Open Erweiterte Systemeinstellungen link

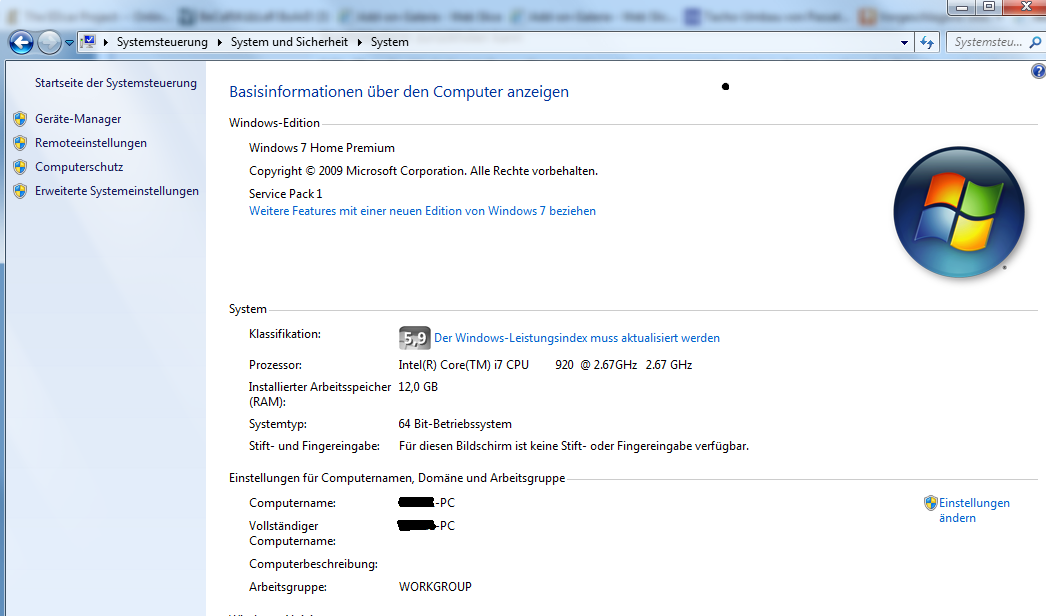click(117, 191)
